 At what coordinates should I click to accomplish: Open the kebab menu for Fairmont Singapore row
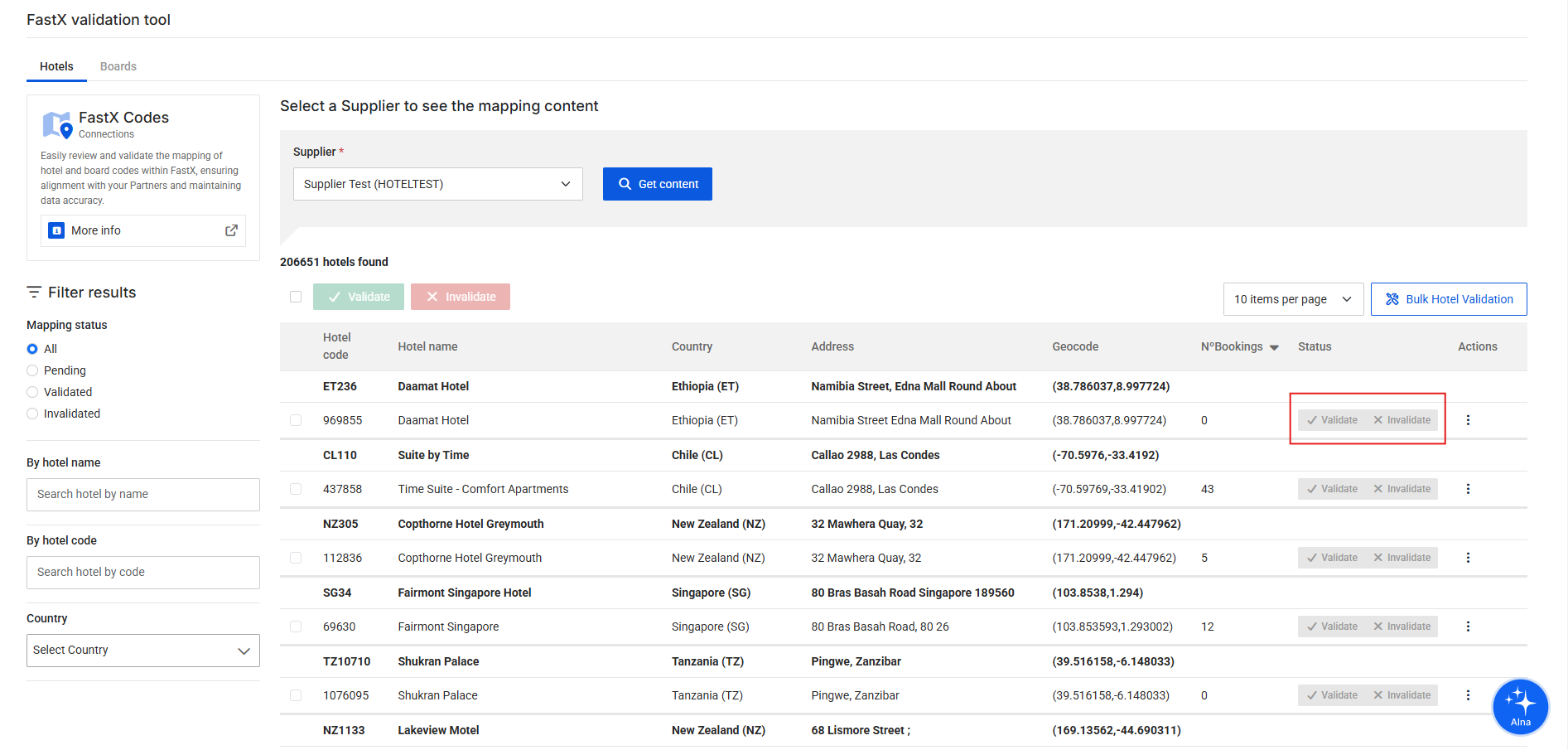point(1468,627)
